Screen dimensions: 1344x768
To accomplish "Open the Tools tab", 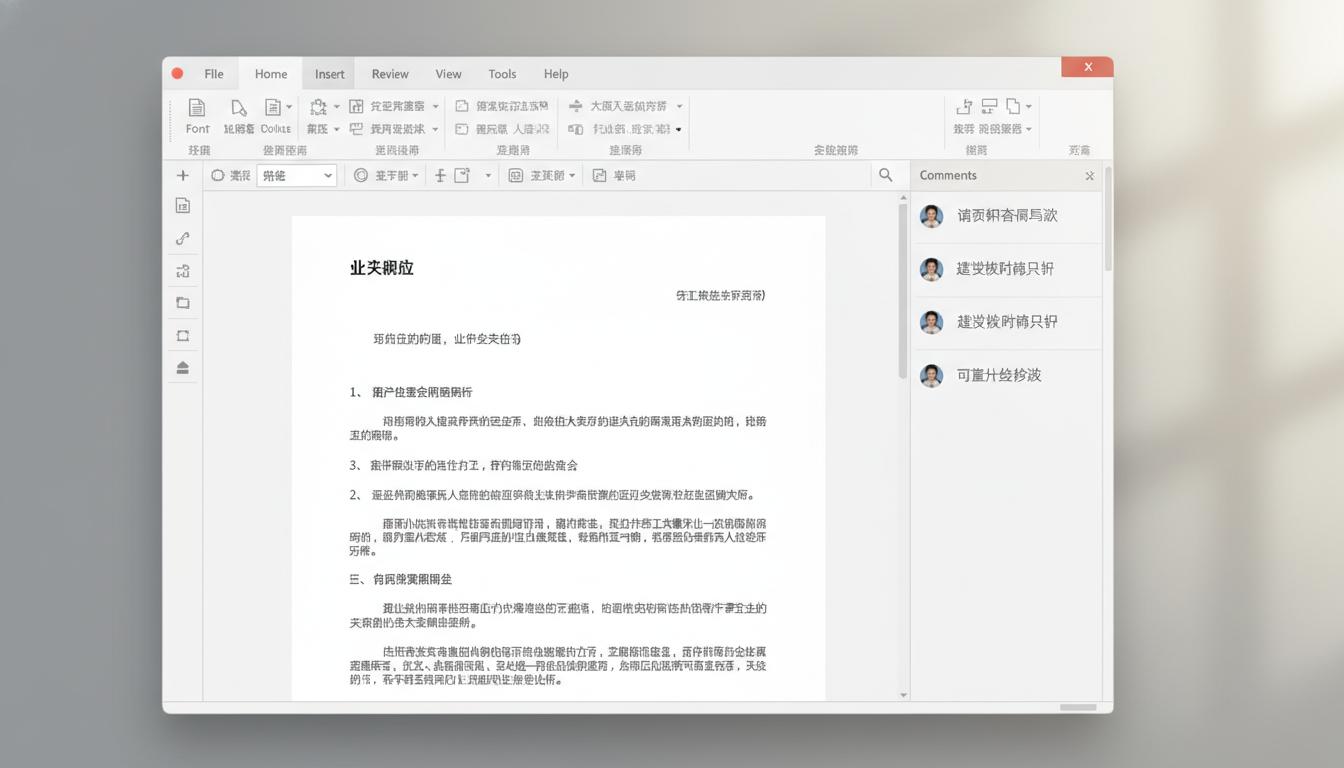I will (502, 74).
